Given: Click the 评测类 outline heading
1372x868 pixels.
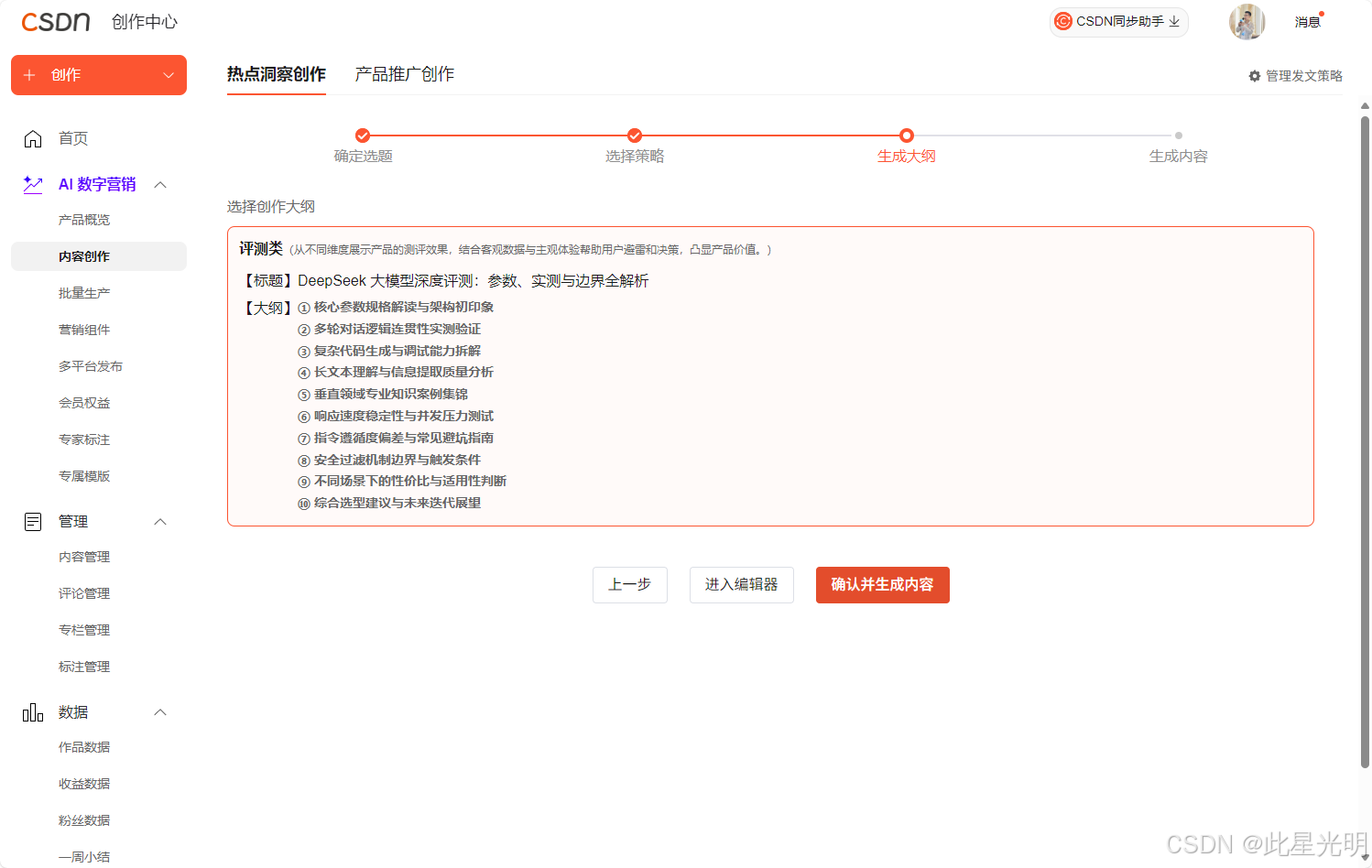Looking at the screenshot, I should pyautogui.click(x=261, y=248).
